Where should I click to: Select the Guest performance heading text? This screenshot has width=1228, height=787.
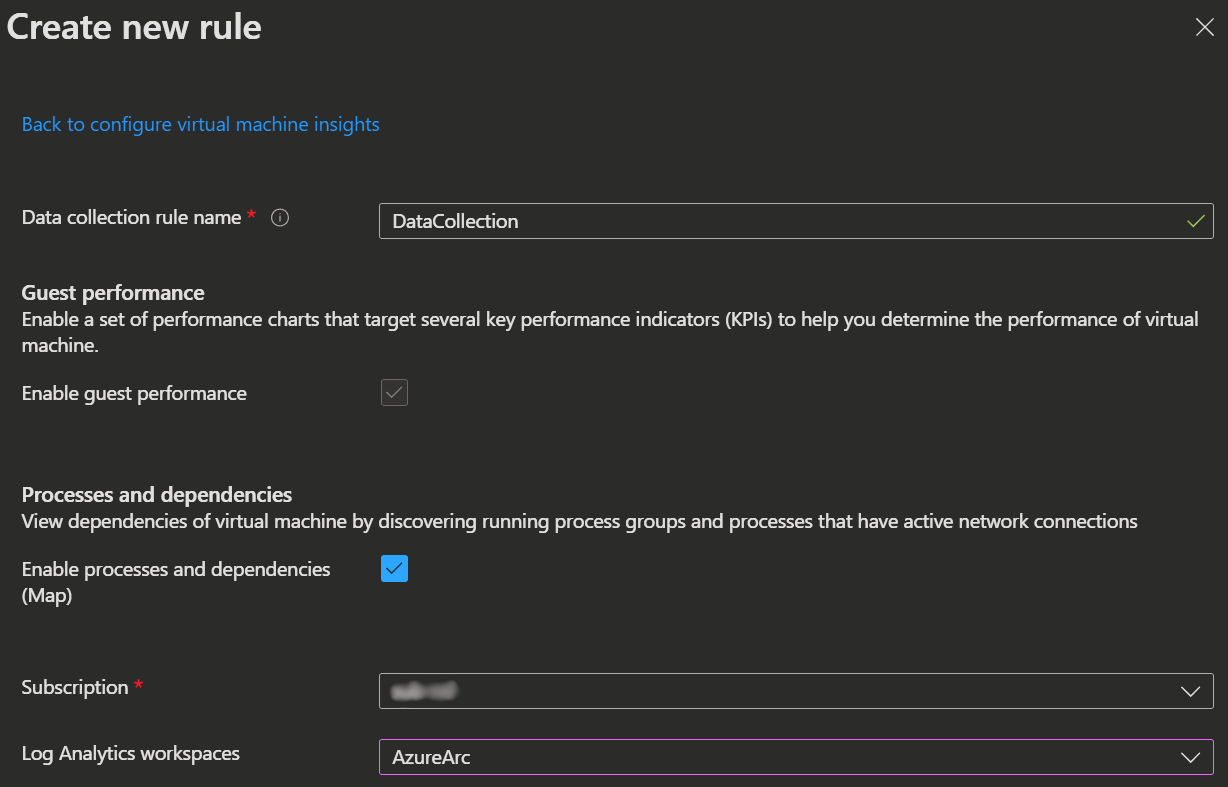[x=113, y=292]
